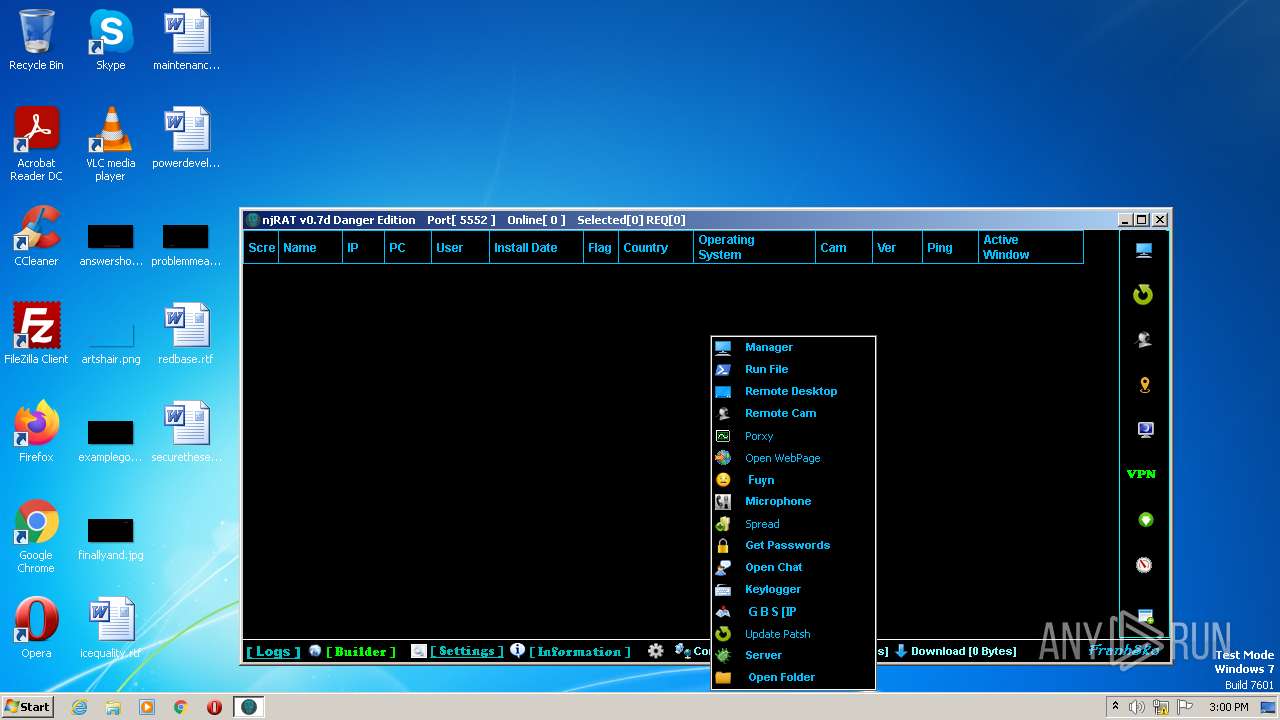Choose Open Chat from context menu
This screenshot has height=720, width=1280.
tap(793, 567)
